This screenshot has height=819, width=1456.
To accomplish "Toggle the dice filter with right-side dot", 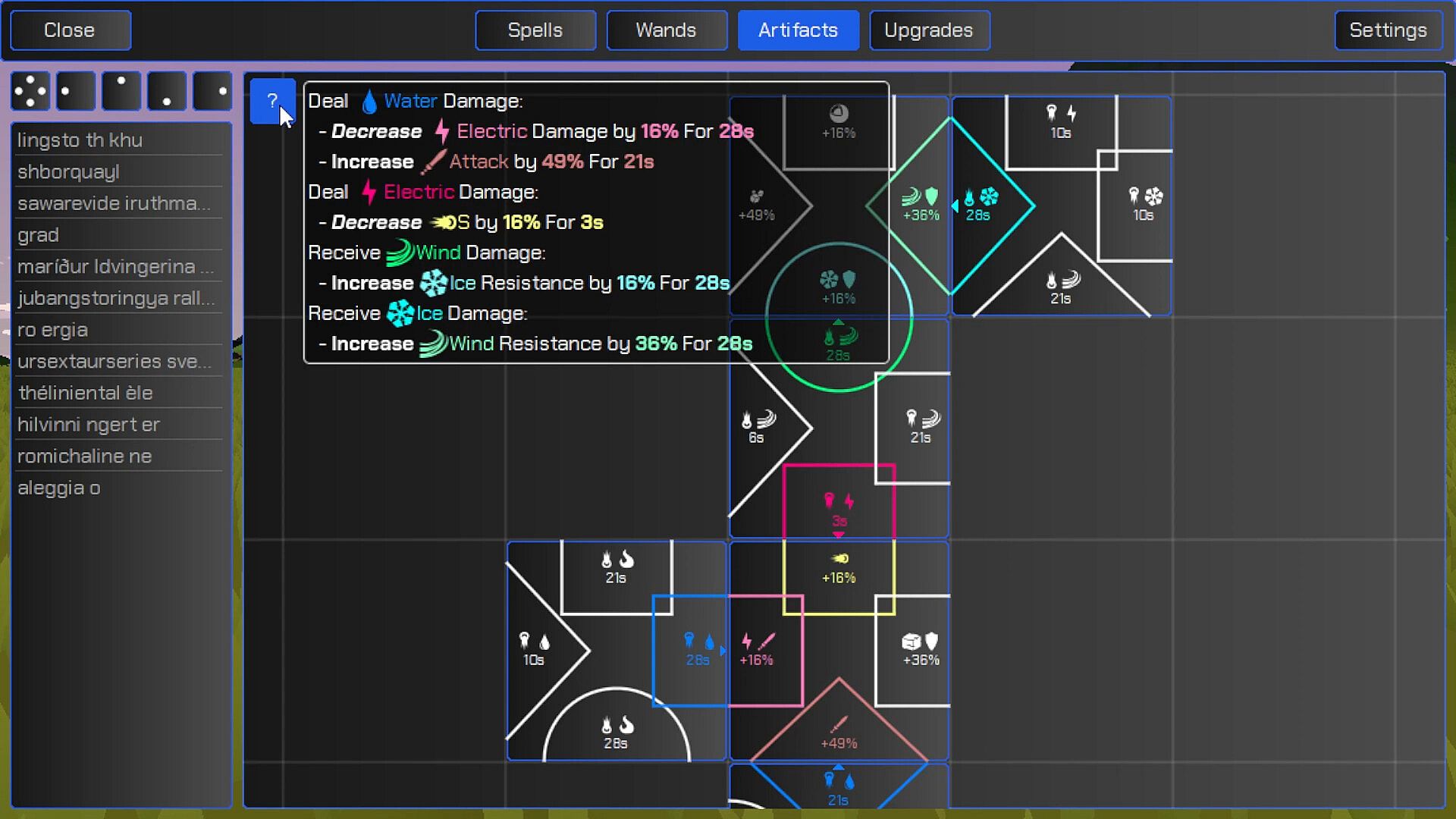I will [212, 91].
